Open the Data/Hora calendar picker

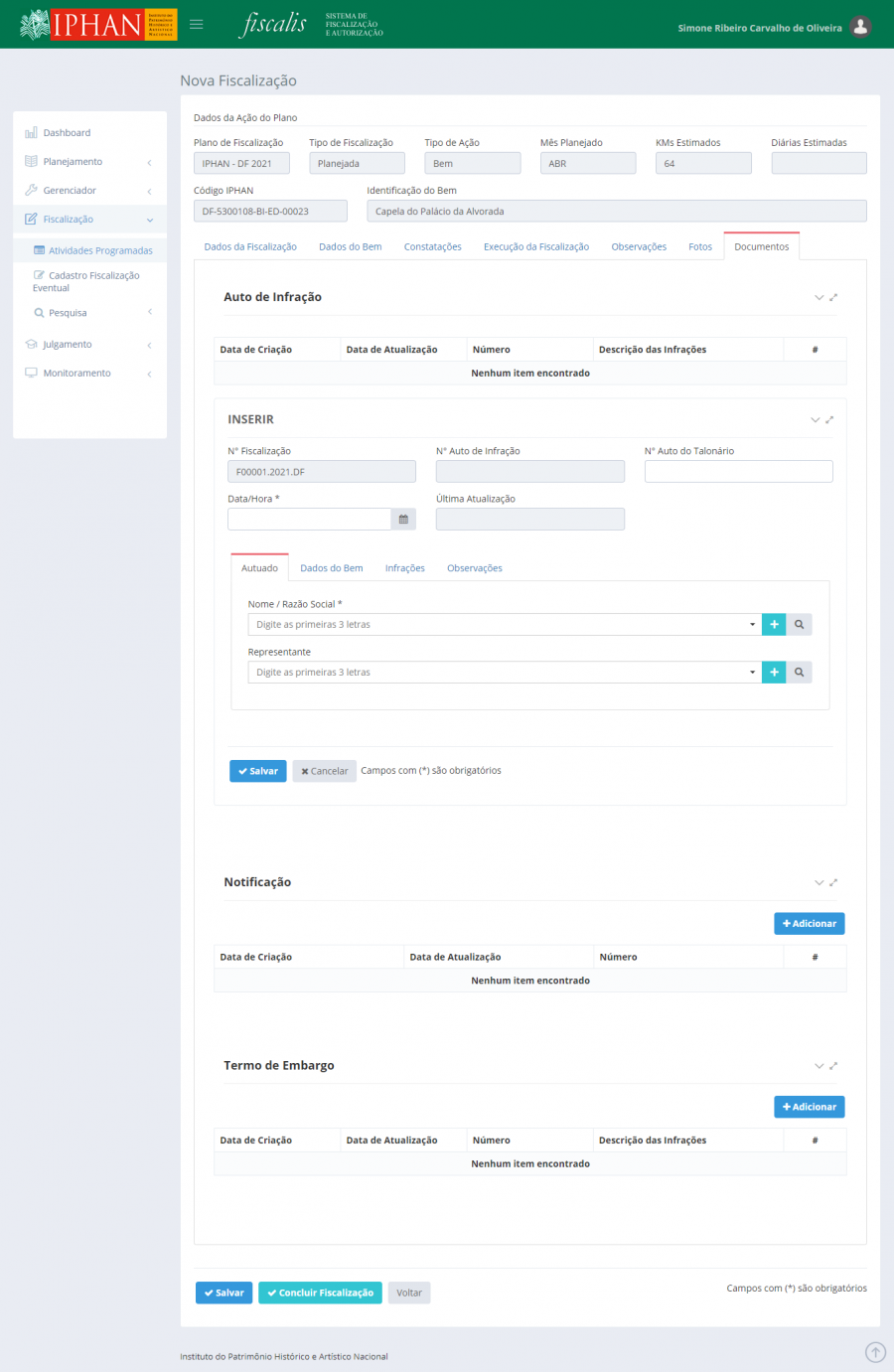click(x=403, y=520)
